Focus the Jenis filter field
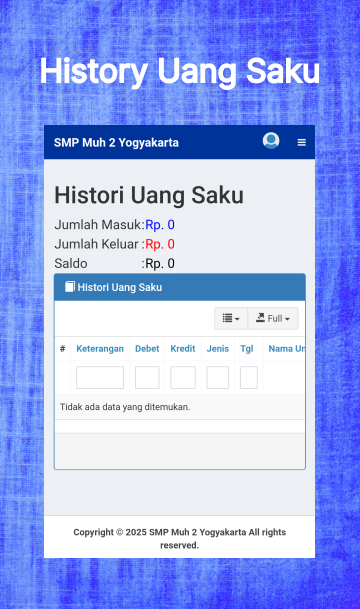The image size is (360, 609). pos(217,378)
